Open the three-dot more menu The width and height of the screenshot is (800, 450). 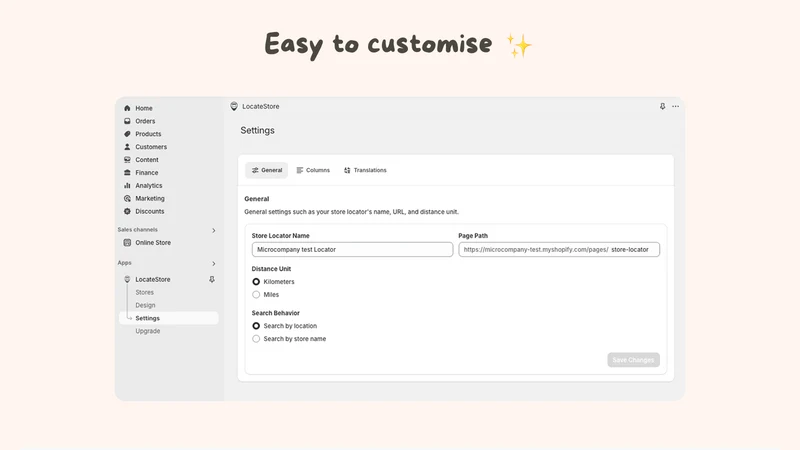click(676, 106)
